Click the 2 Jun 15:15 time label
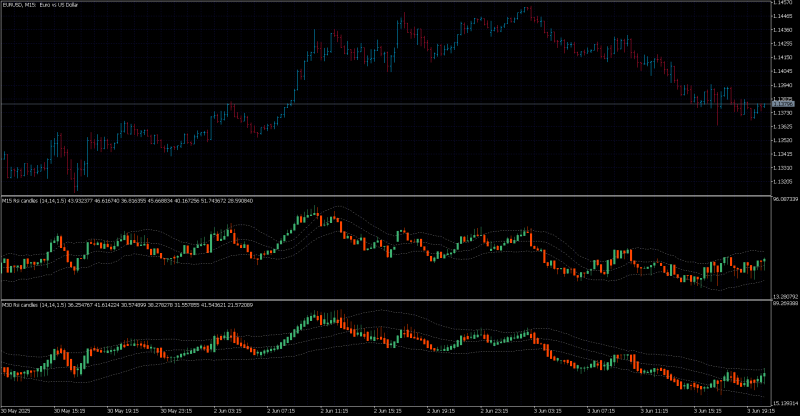 tap(388, 410)
